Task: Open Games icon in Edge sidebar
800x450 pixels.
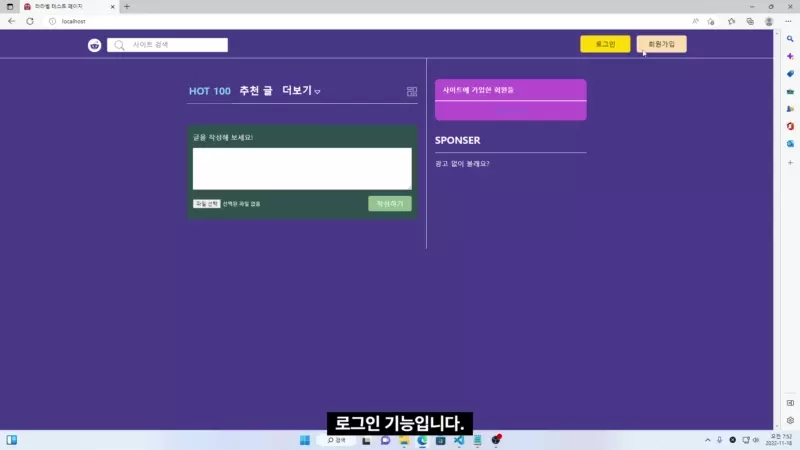Action: [790, 109]
